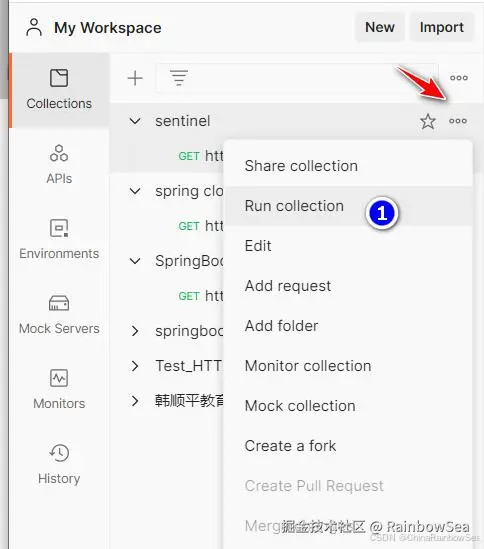
Task: Collapse the SpringBoo collection chevron
Action: coord(135,261)
